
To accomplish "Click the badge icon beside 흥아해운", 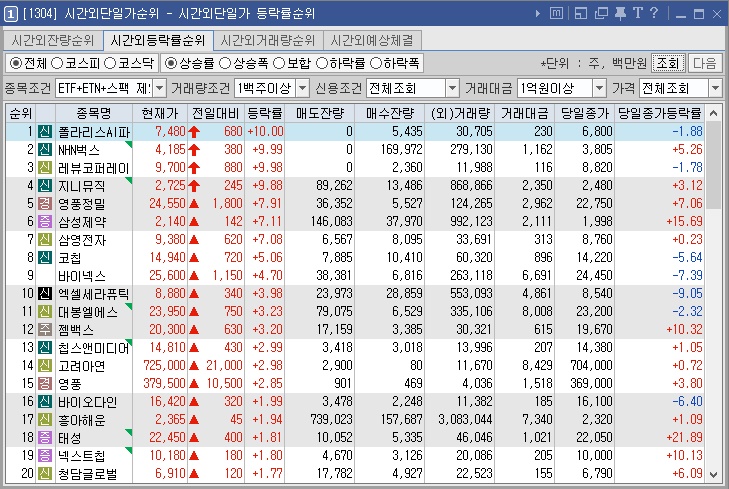I will tap(45, 420).
